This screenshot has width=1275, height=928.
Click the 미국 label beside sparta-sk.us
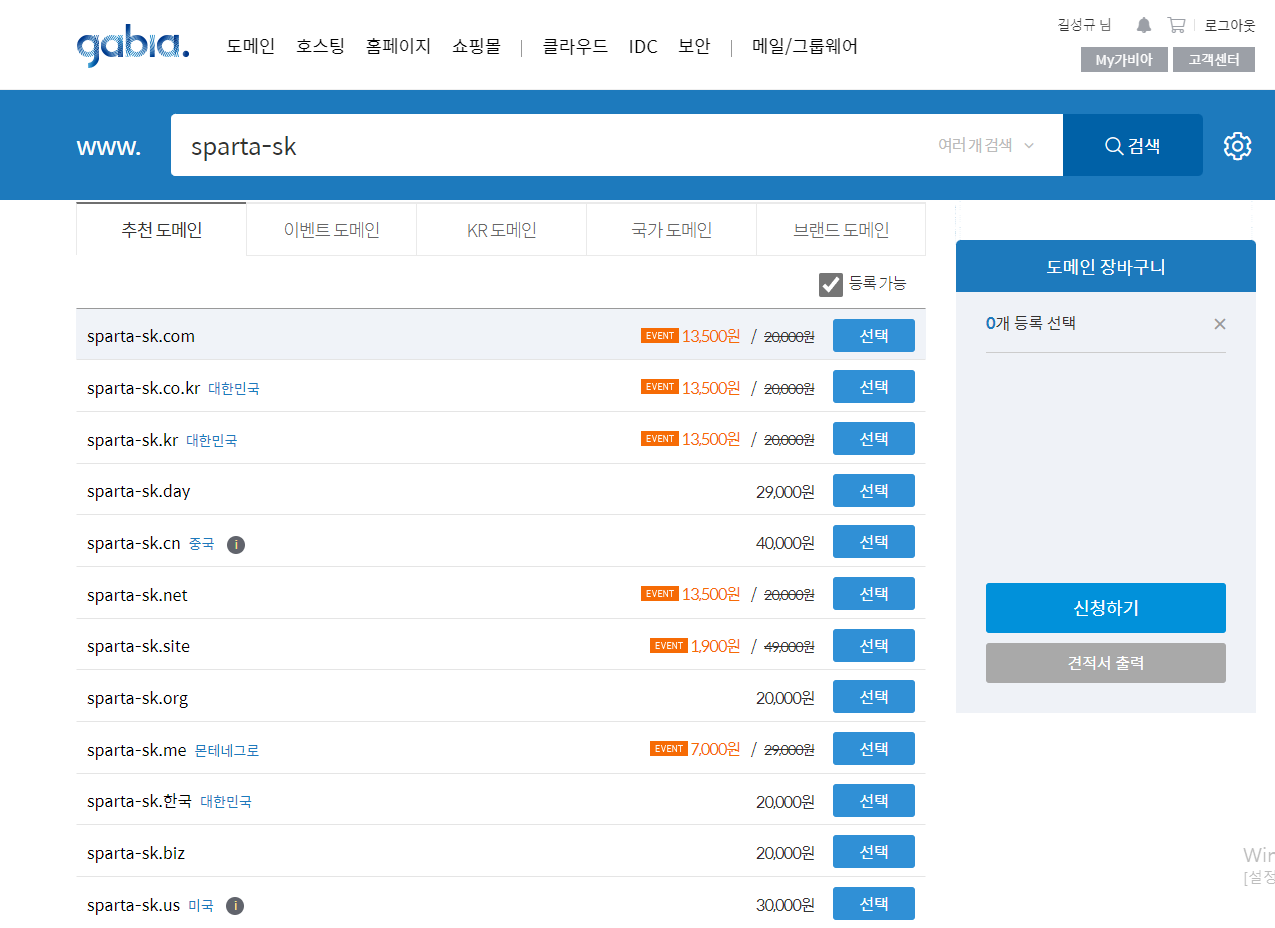click(x=201, y=906)
